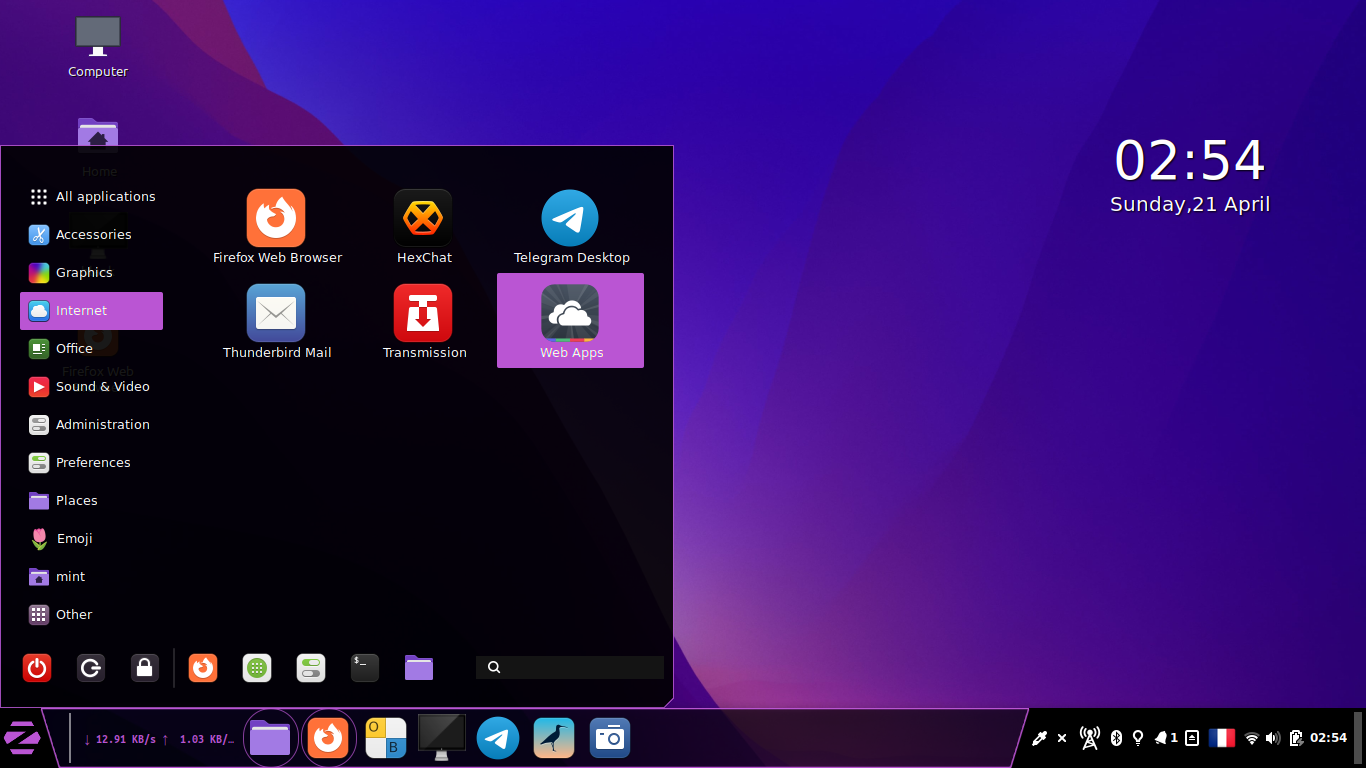Switch to the Graphics category
1366x768 pixels.
point(92,273)
